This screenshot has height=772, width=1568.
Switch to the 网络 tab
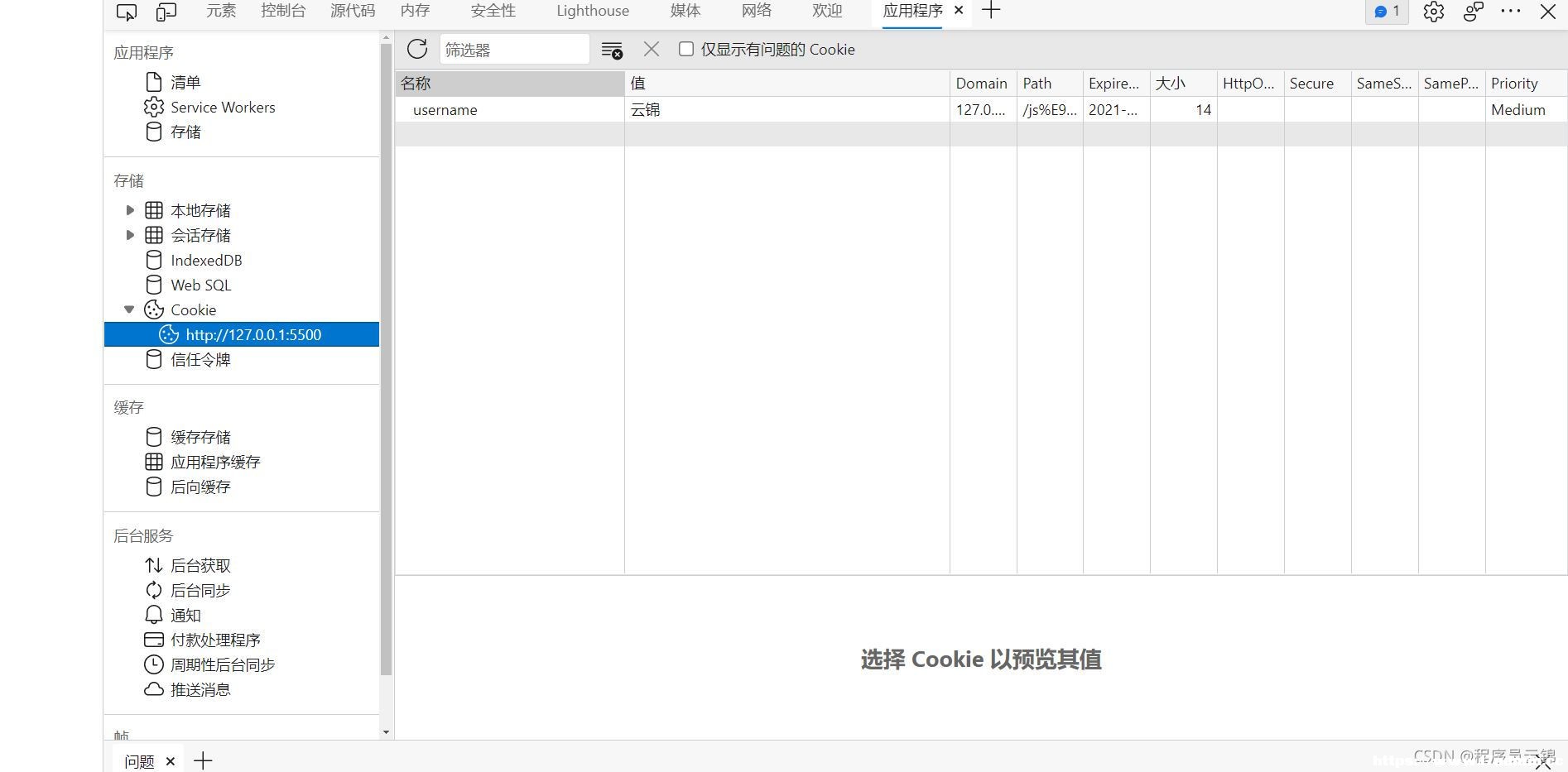coord(757,11)
